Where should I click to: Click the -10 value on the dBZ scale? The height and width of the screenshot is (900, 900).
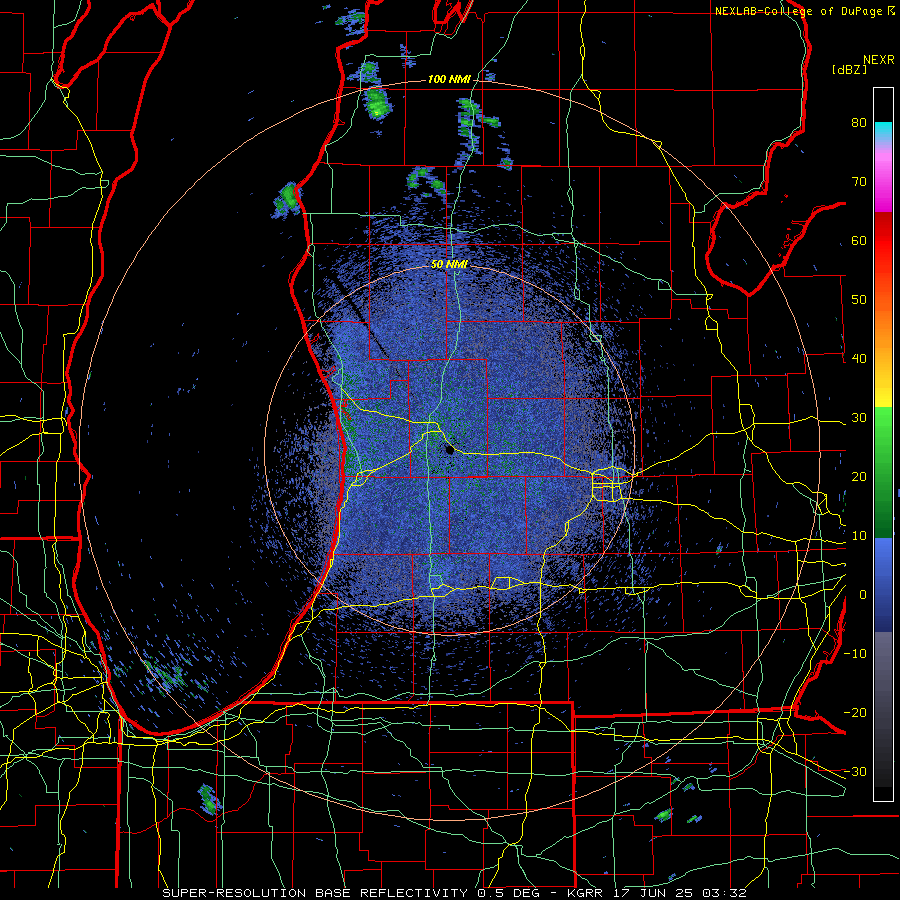pyautogui.click(x=855, y=654)
